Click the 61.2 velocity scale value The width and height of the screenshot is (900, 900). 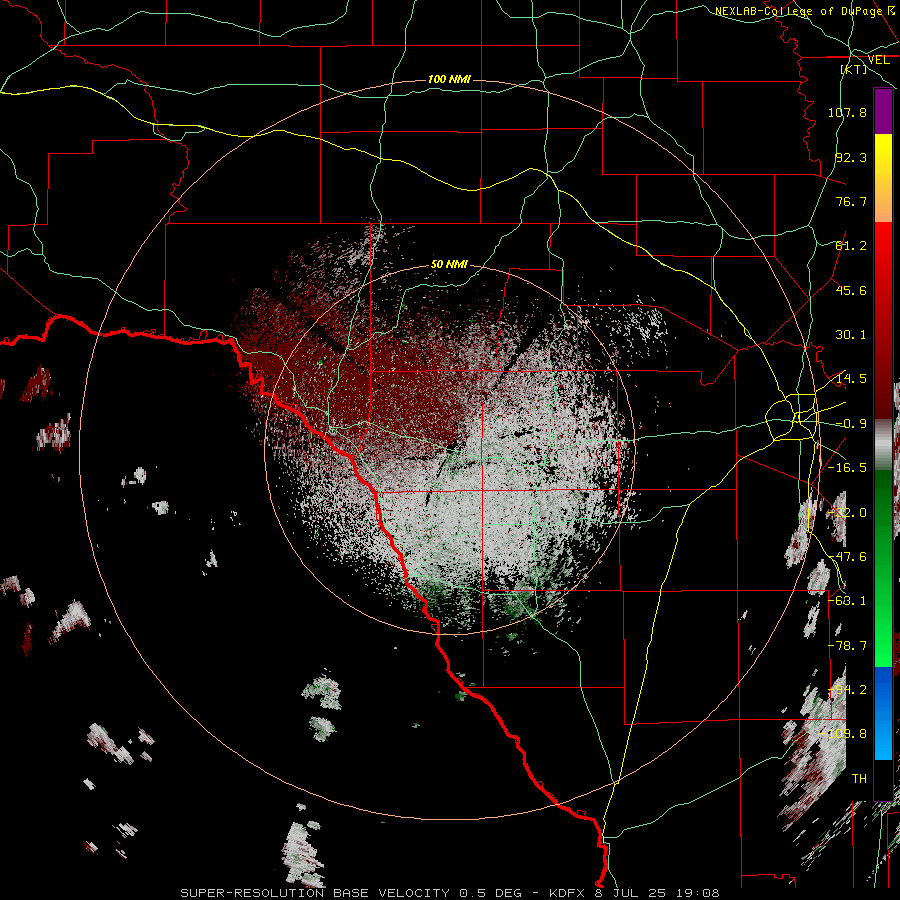click(x=851, y=246)
